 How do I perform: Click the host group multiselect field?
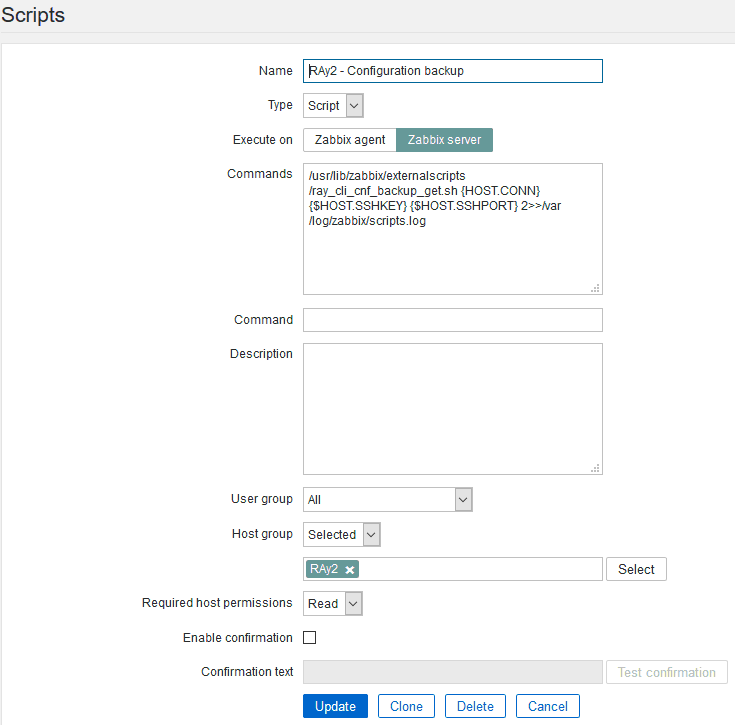click(x=480, y=569)
